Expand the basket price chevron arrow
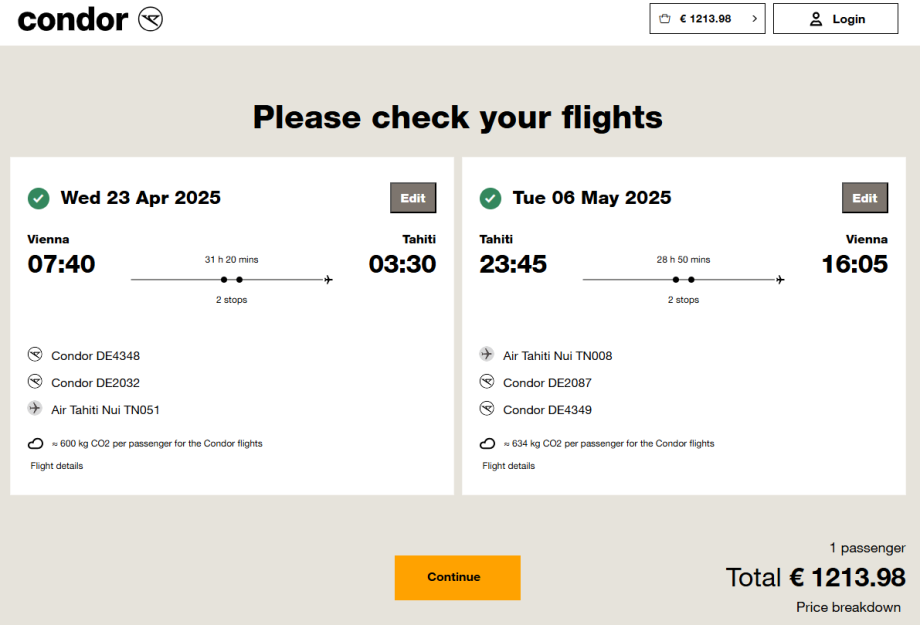Image resolution: width=920 pixels, height=625 pixels. [x=753, y=19]
